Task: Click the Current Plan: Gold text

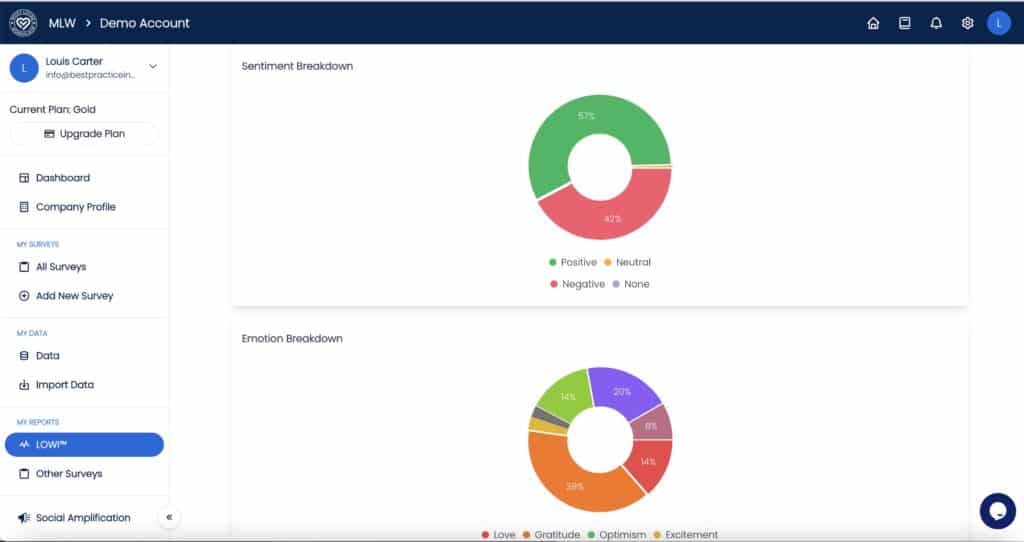Action: [52, 110]
